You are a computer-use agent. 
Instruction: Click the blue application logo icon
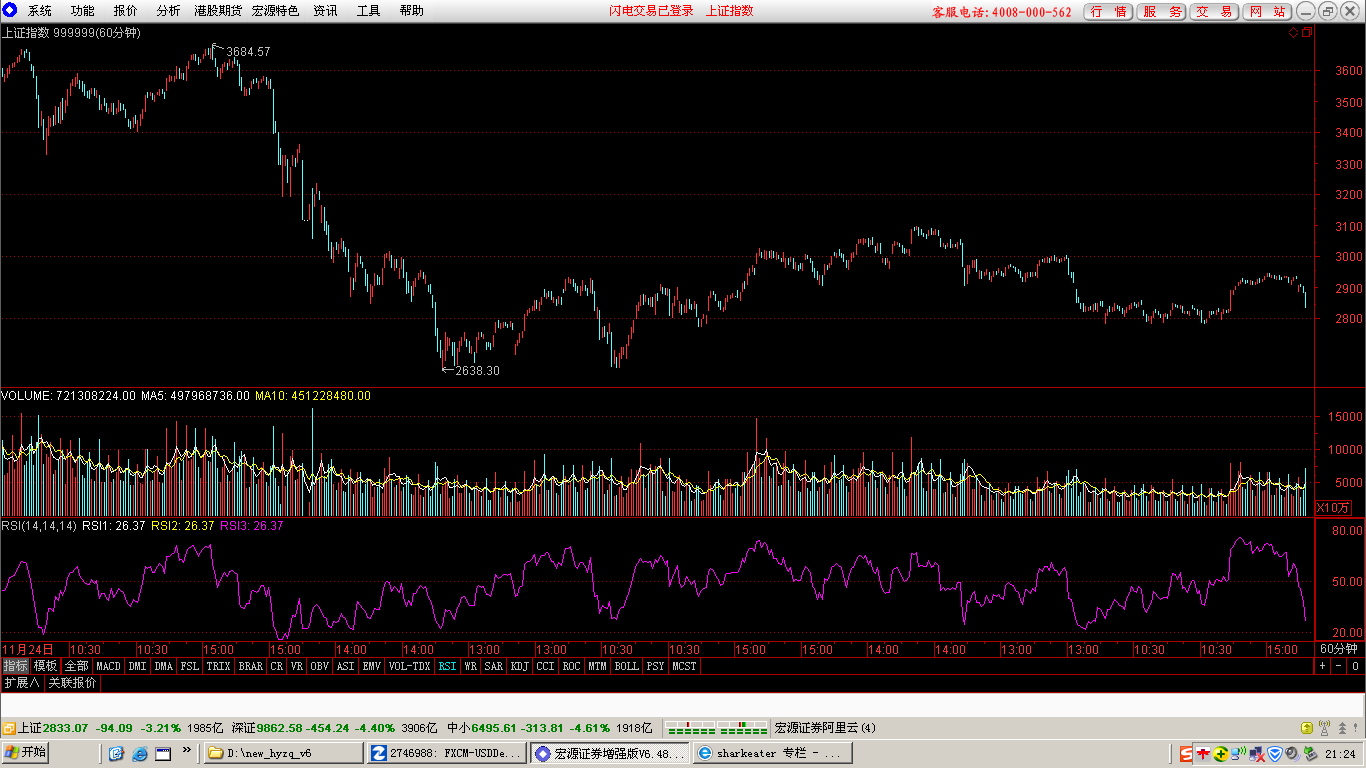point(10,11)
